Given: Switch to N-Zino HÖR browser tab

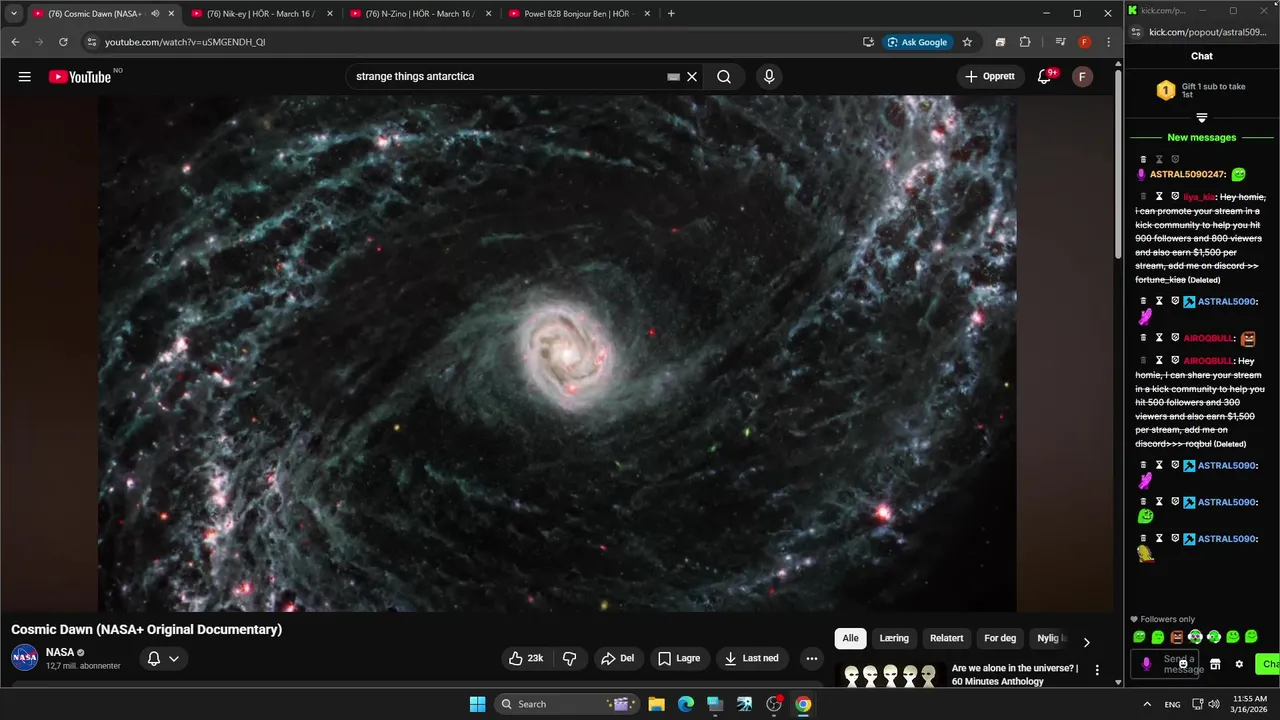Looking at the screenshot, I should coord(420,14).
